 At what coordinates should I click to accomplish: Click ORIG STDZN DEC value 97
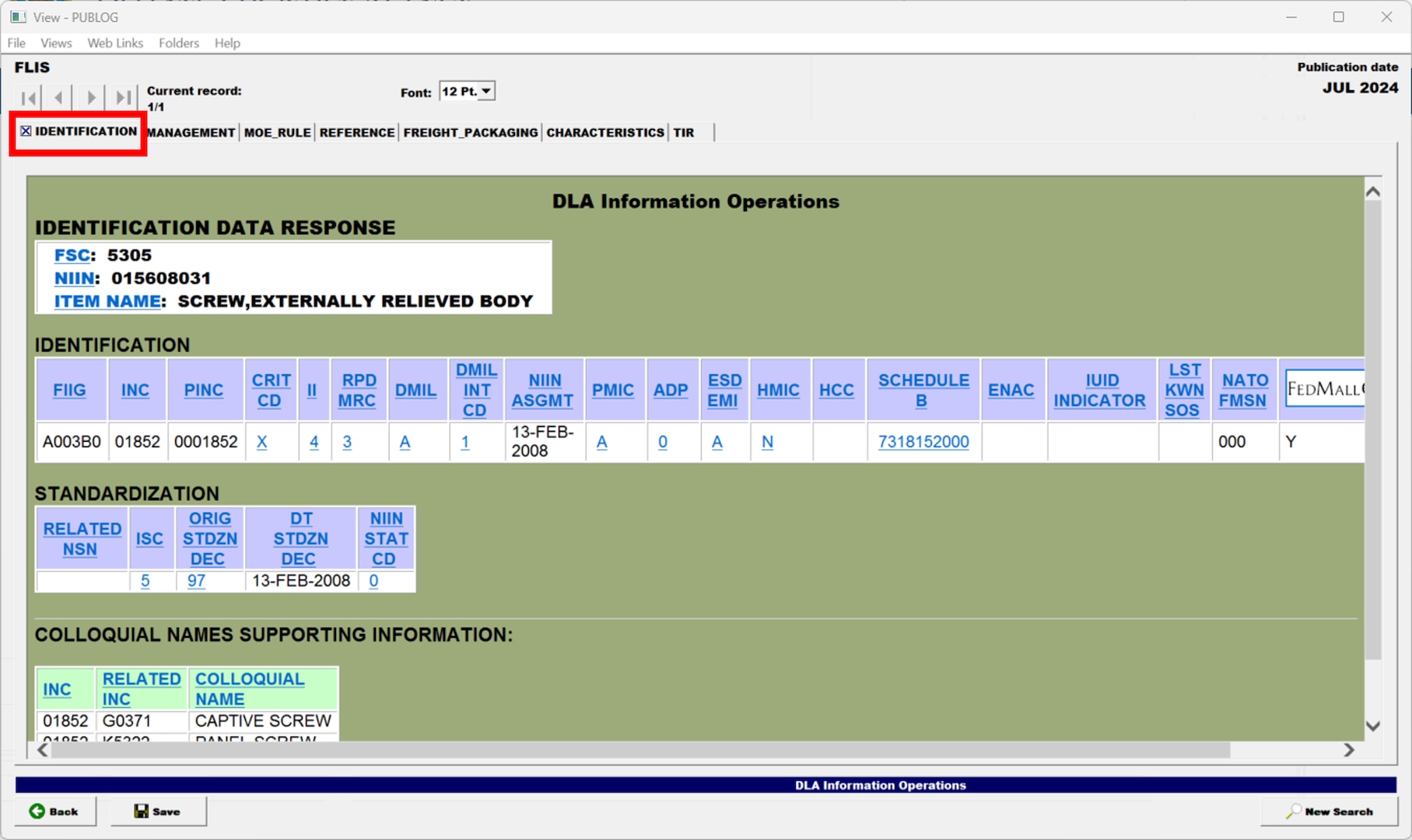click(x=196, y=581)
